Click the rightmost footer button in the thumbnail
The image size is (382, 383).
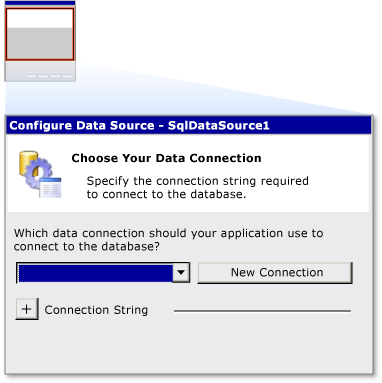pos(68,76)
